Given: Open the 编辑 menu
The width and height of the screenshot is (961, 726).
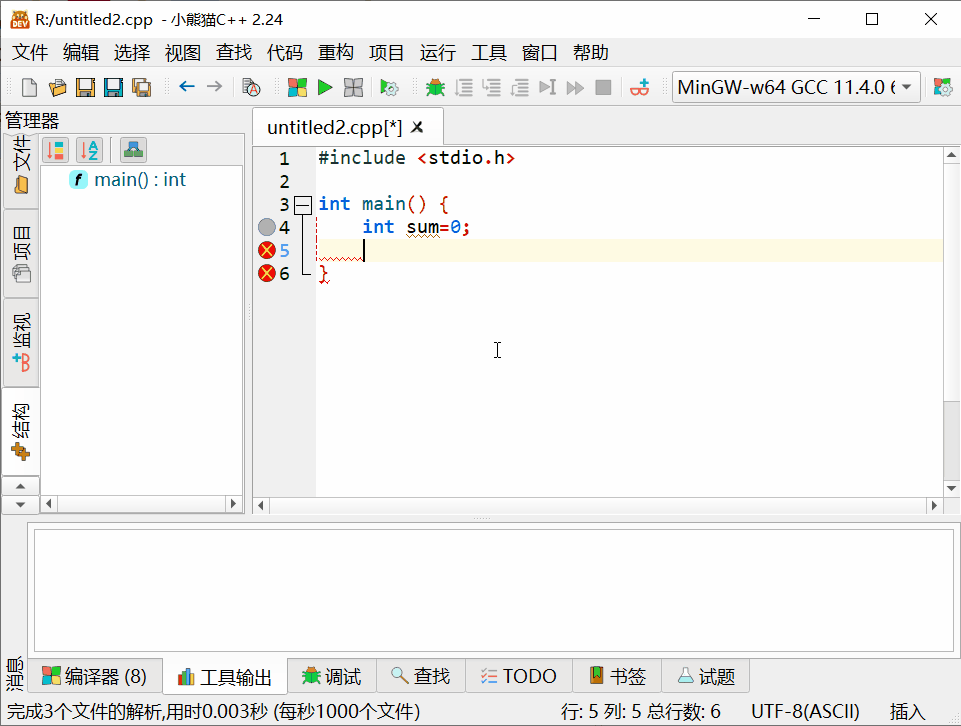Looking at the screenshot, I should (x=81, y=53).
